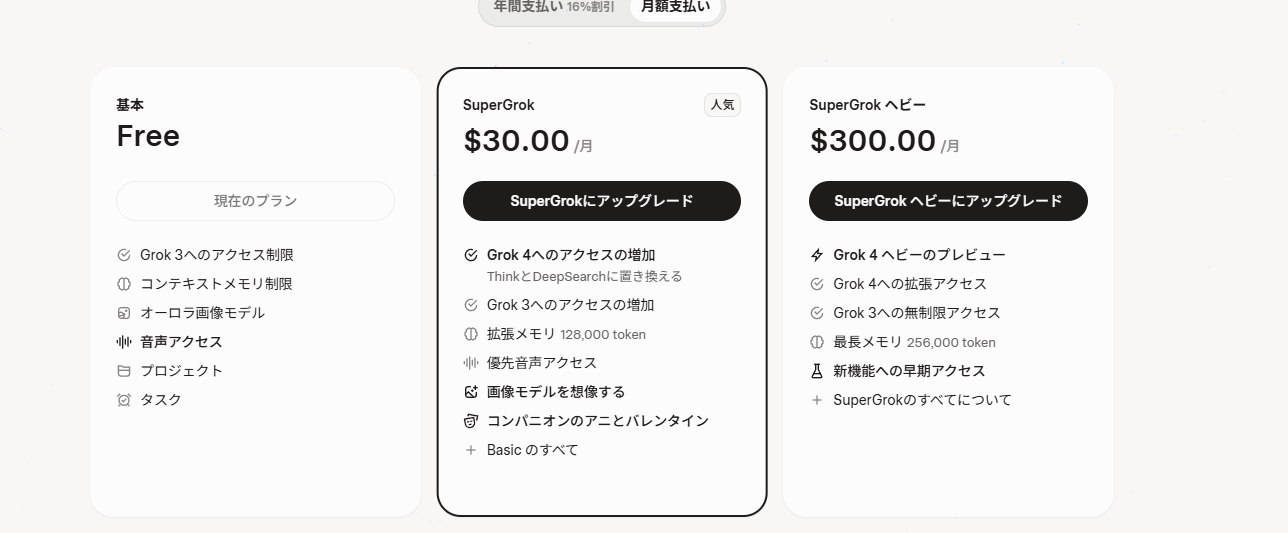The height and width of the screenshot is (533, 1288).
Task: Click the image icon beside オーロラ画像モデル
Action: tap(124, 313)
